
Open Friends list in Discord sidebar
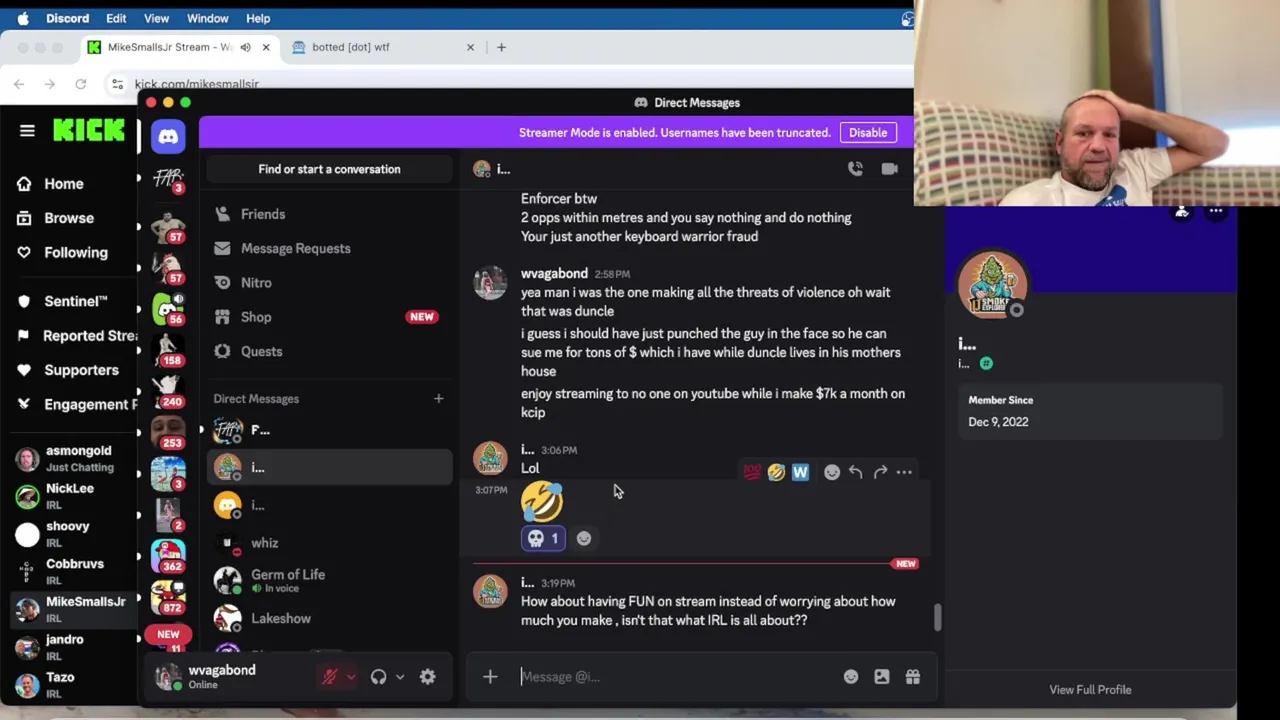(329, 214)
